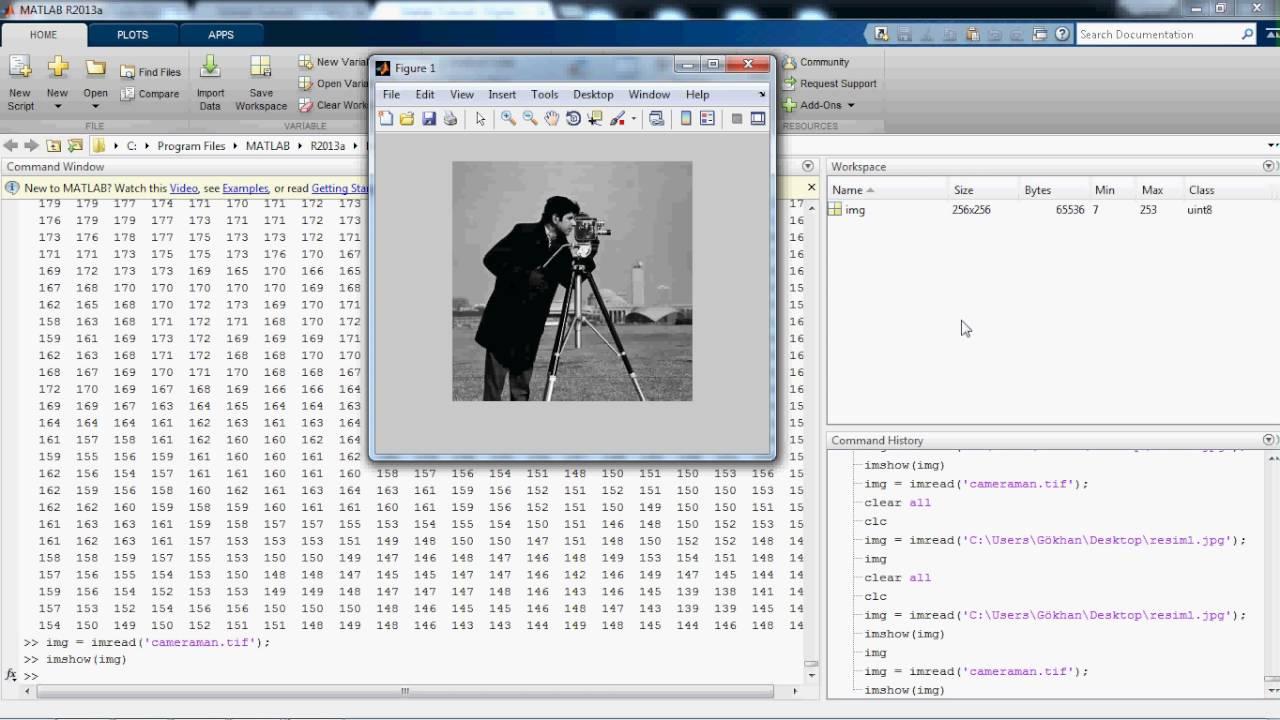Expand the Add-Ons dropdown

point(851,105)
